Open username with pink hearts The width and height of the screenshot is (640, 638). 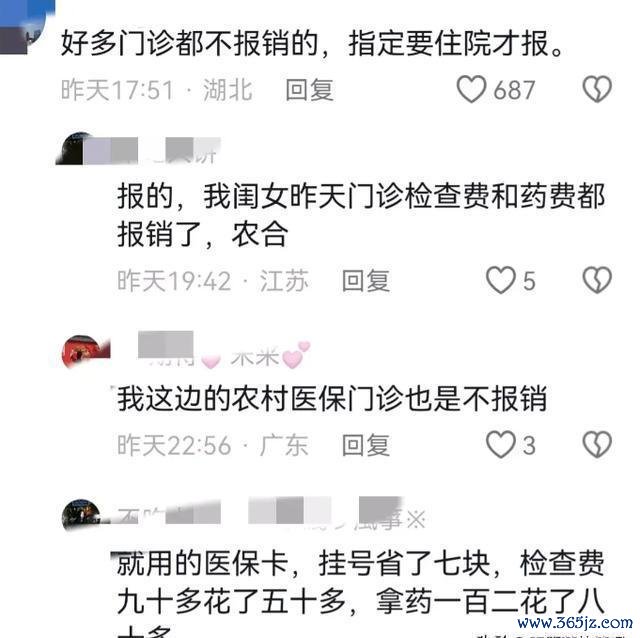[224, 352]
